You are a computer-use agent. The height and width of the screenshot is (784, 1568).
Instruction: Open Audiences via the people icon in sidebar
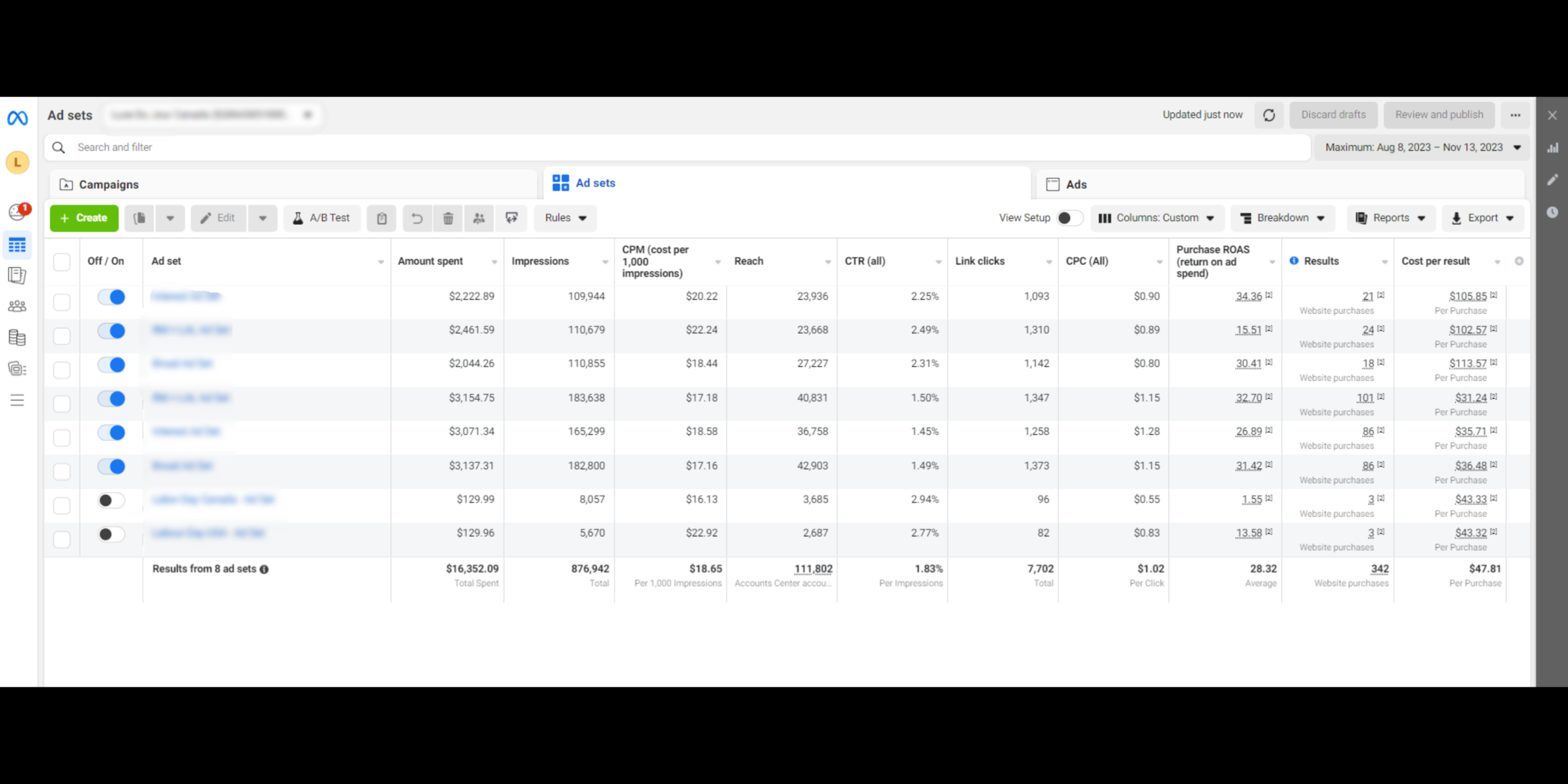pyautogui.click(x=17, y=306)
